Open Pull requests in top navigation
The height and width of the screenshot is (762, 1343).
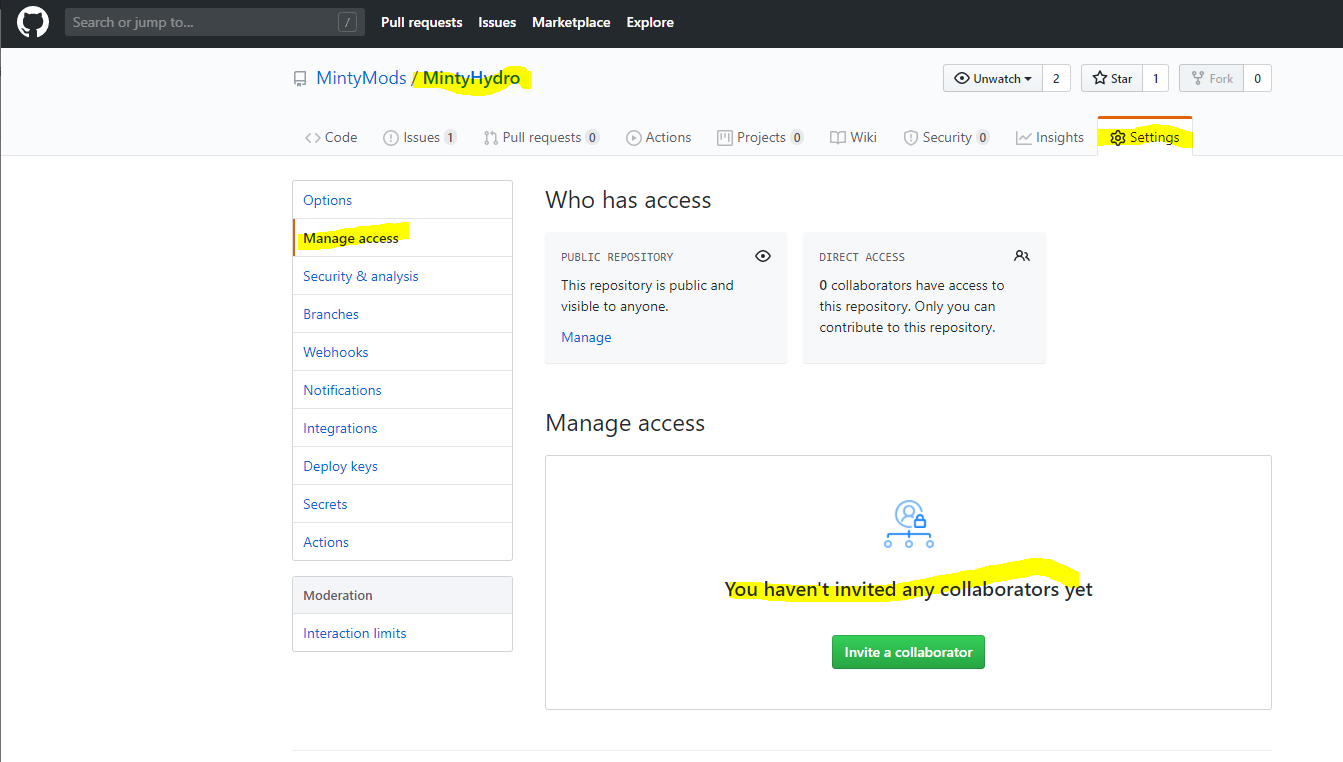click(421, 22)
